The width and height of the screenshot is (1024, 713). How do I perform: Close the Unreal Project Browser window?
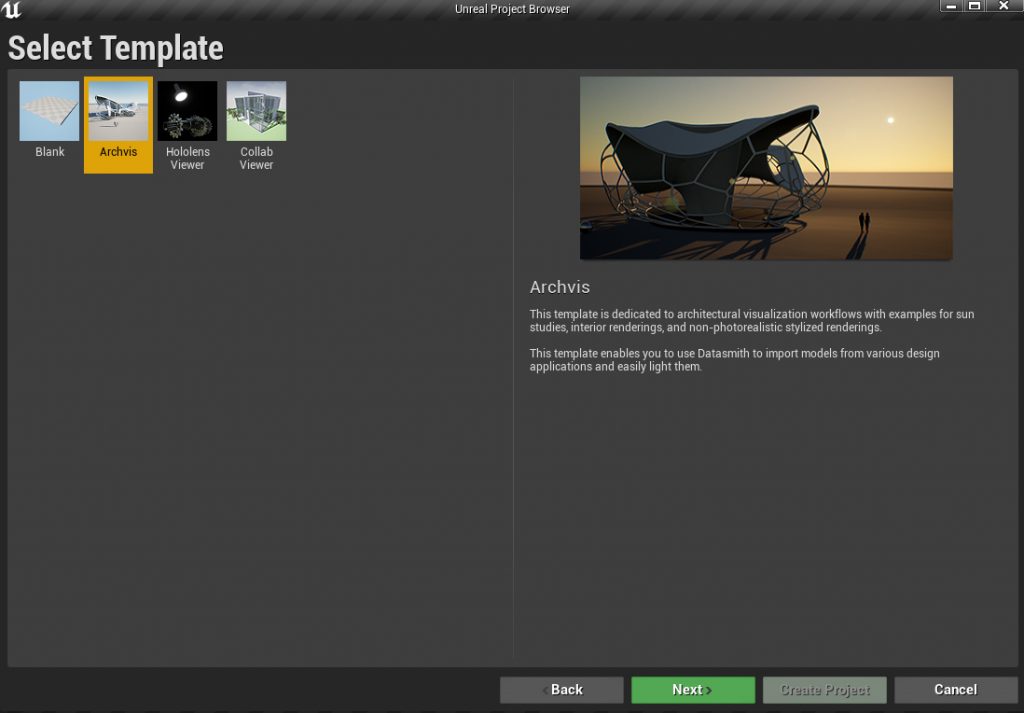pos(1004,6)
